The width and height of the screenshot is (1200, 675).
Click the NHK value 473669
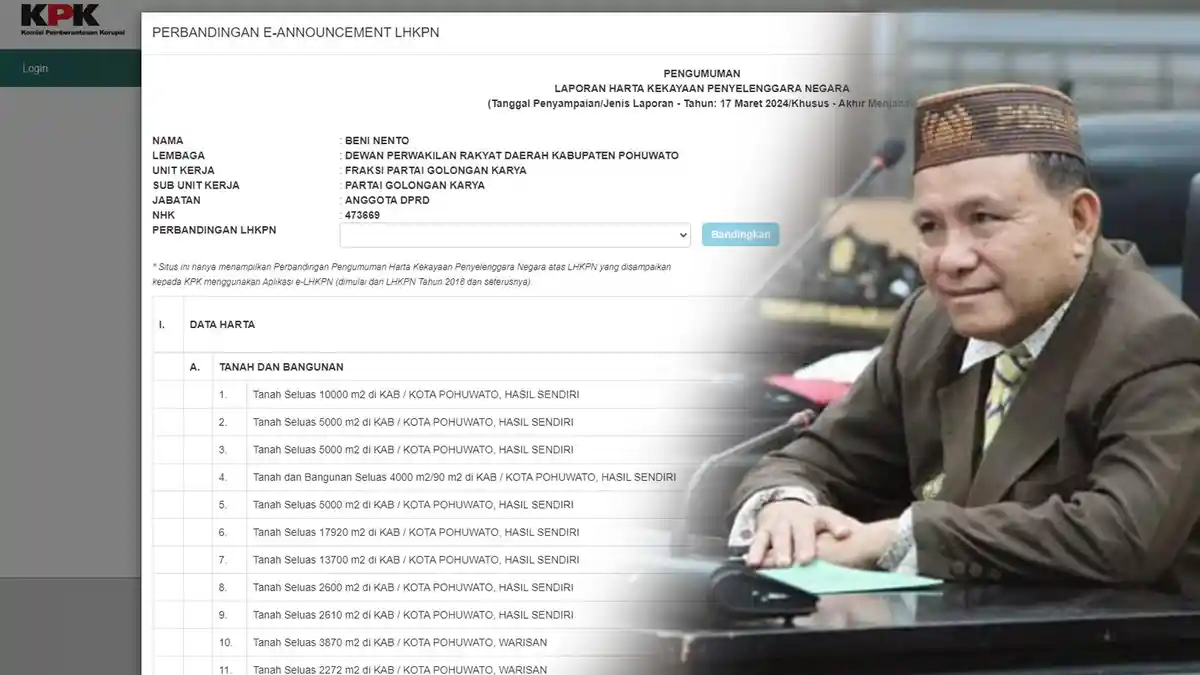coord(362,214)
